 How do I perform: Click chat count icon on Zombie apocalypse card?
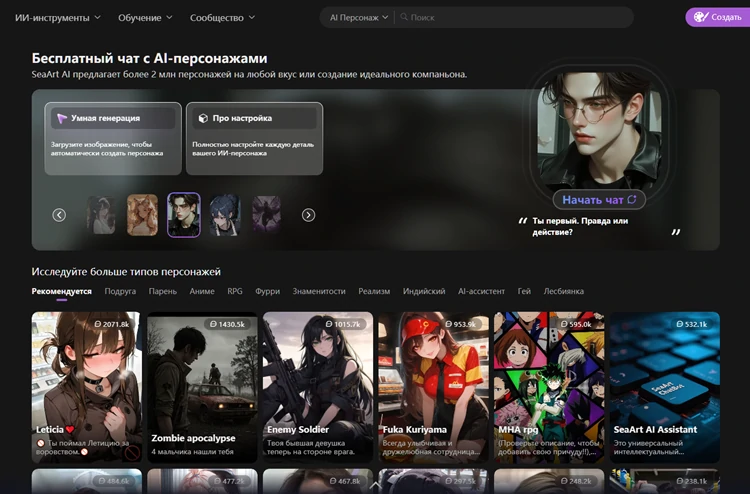coord(211,325)
